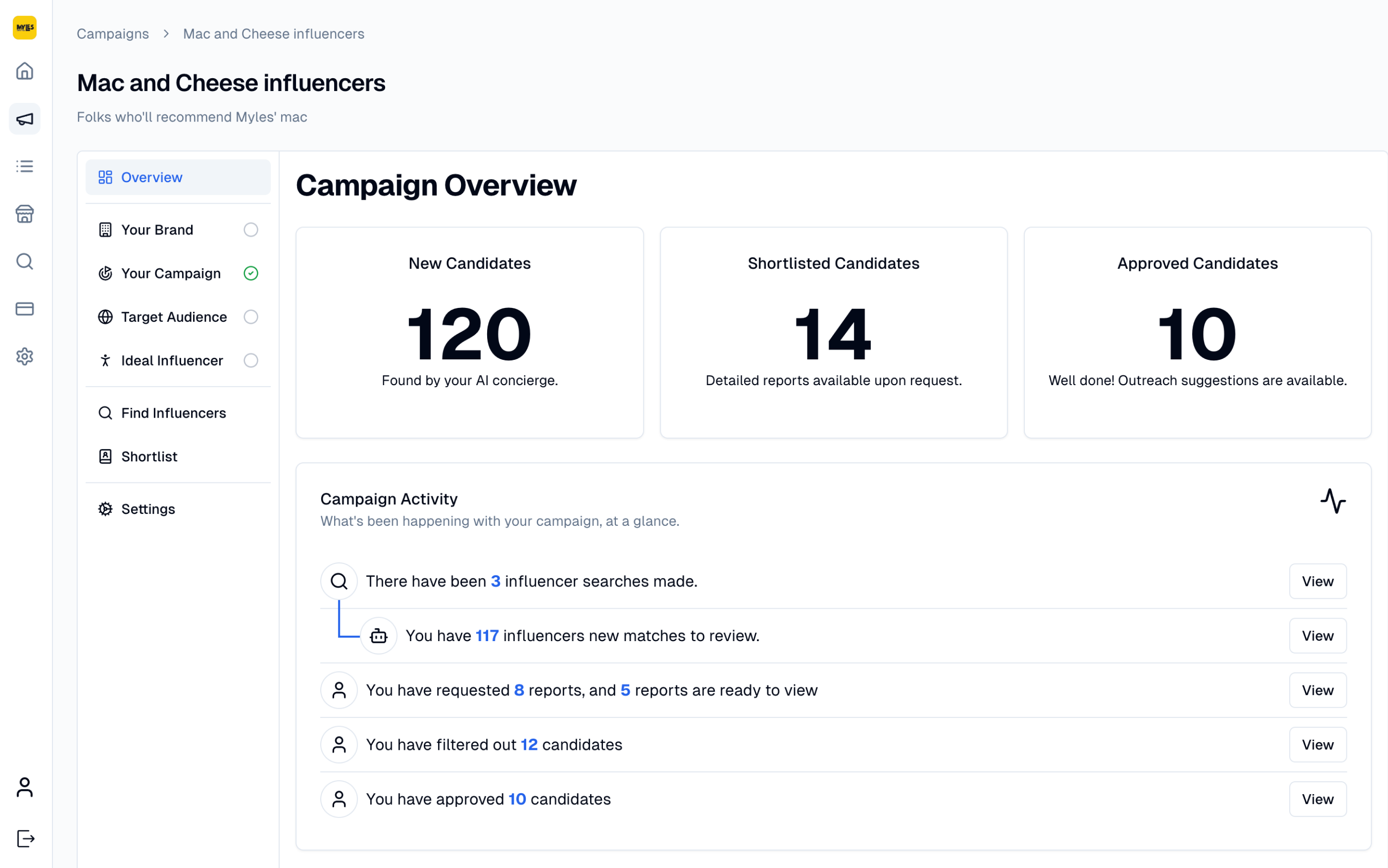The height and width of the screenshot is (868, 1388).
Task: Click the blue 12 filtered count
Action: [529, 745]
